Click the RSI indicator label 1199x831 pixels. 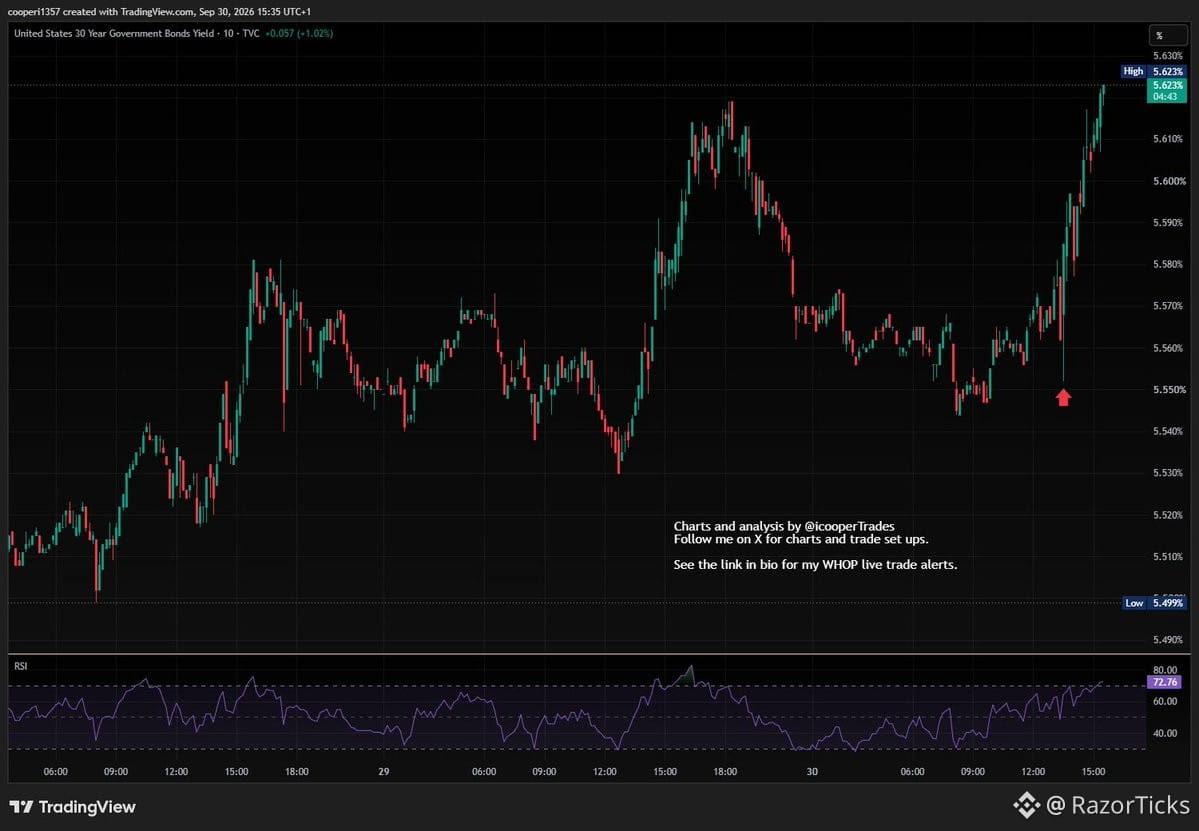click(x=21, y=666)
